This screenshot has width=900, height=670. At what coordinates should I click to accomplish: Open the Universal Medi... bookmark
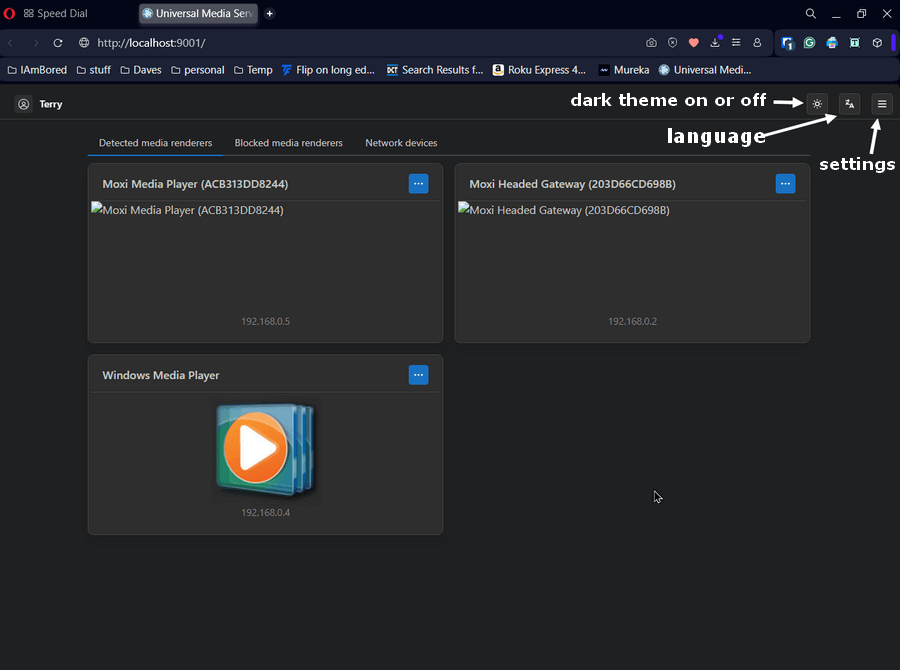[704, 70]
